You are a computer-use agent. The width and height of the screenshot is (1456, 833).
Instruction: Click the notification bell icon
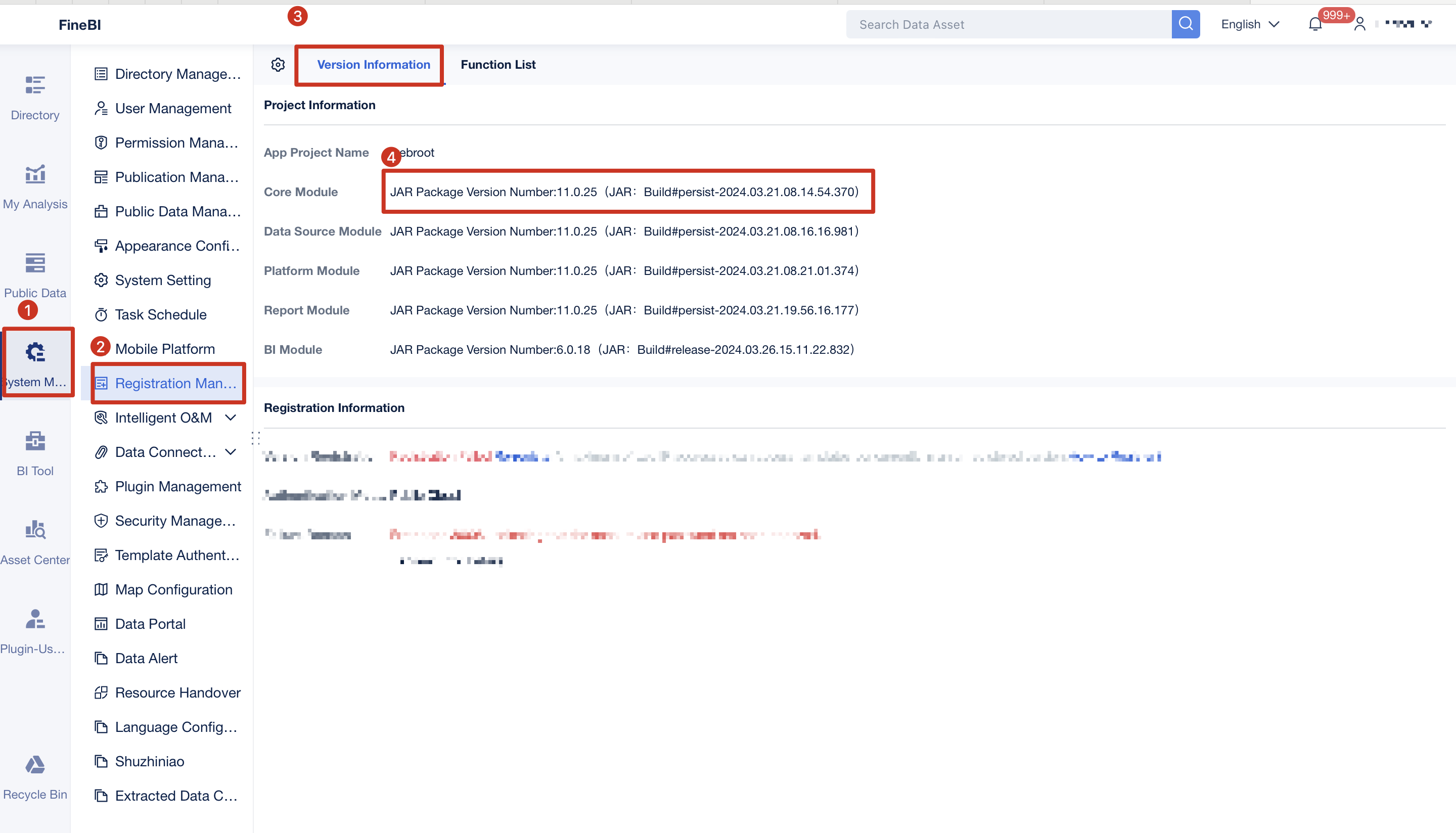coord(1314,24)
